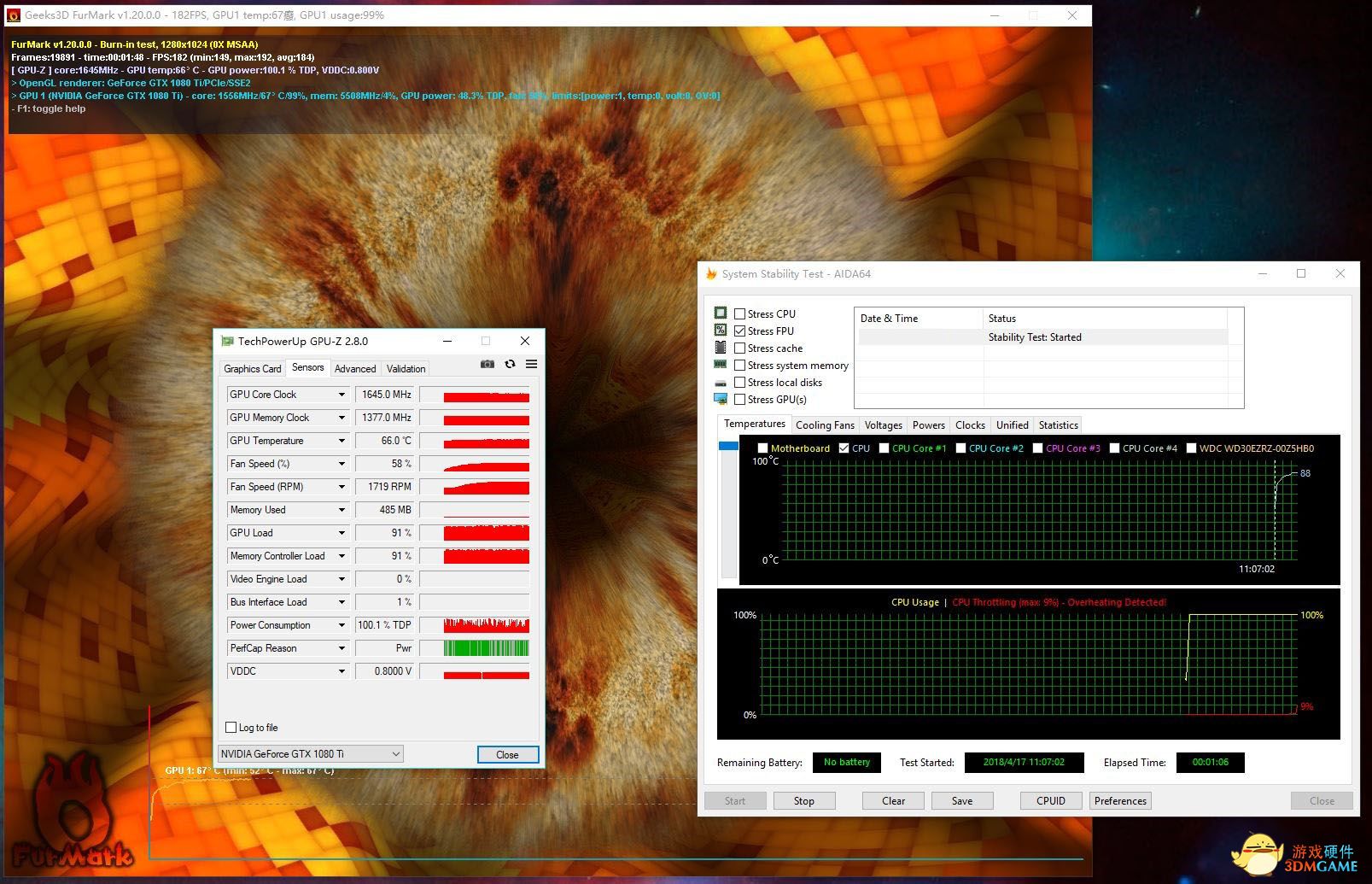Image resolution: width=1372 pixels, height=884 pixels.
Task: Open the GPU Load sensor dropdown
Action: coord(342,533)
